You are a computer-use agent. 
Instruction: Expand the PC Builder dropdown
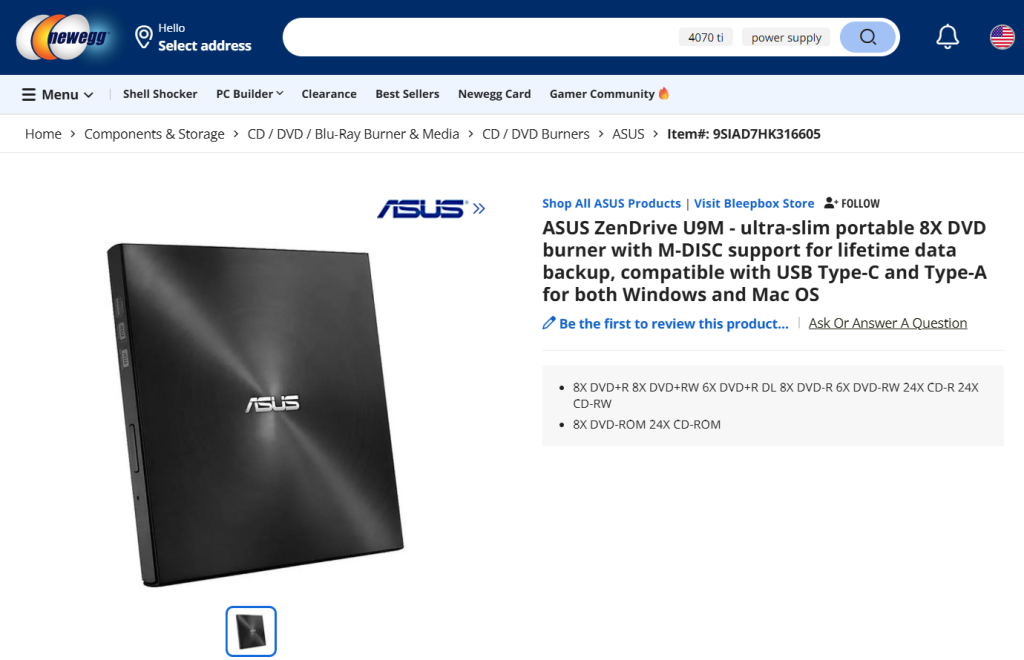tap(249, 94)
